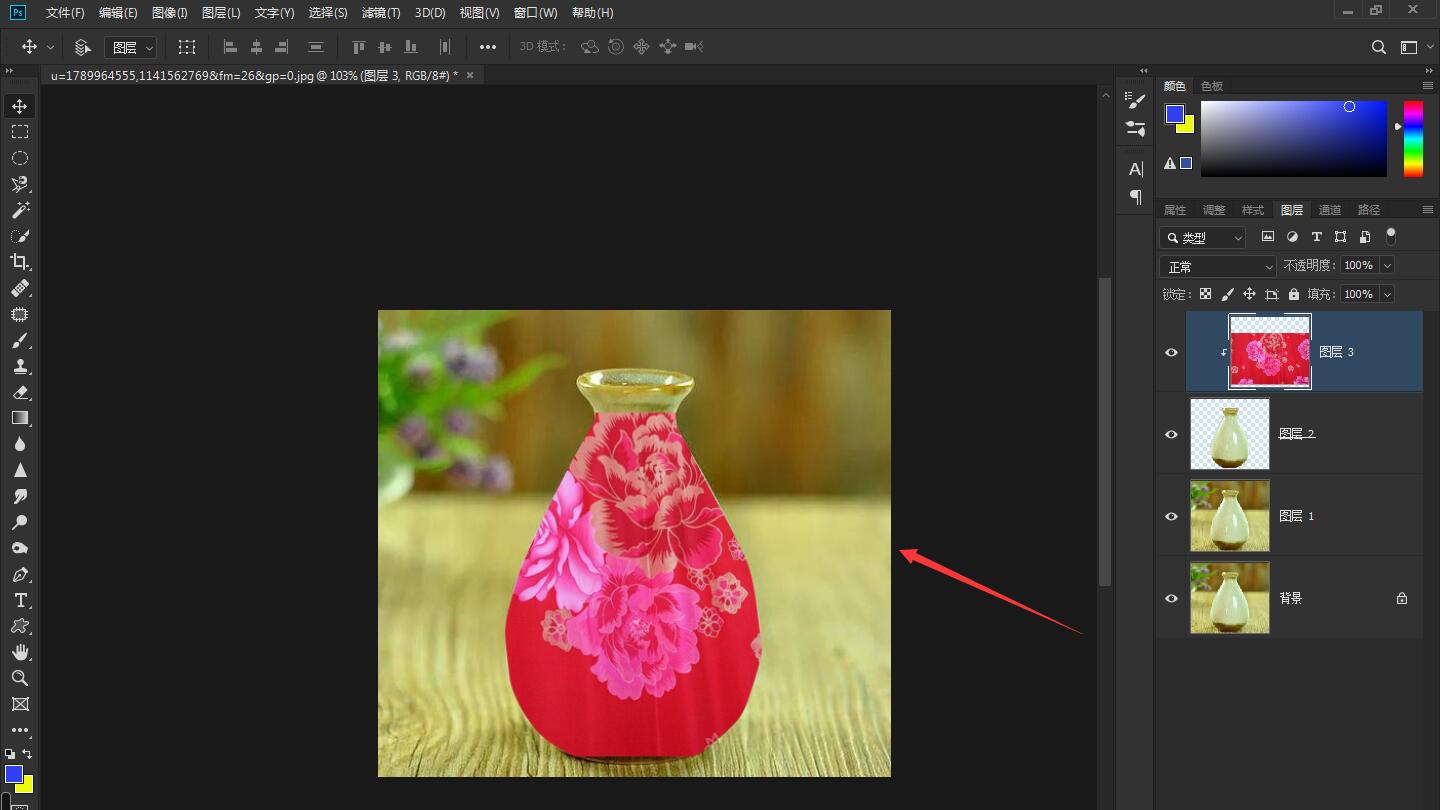Viewport: 1440px width, 810px height.
Task: Select the Zoom tool in toolbar
Action: pos(20,678)
